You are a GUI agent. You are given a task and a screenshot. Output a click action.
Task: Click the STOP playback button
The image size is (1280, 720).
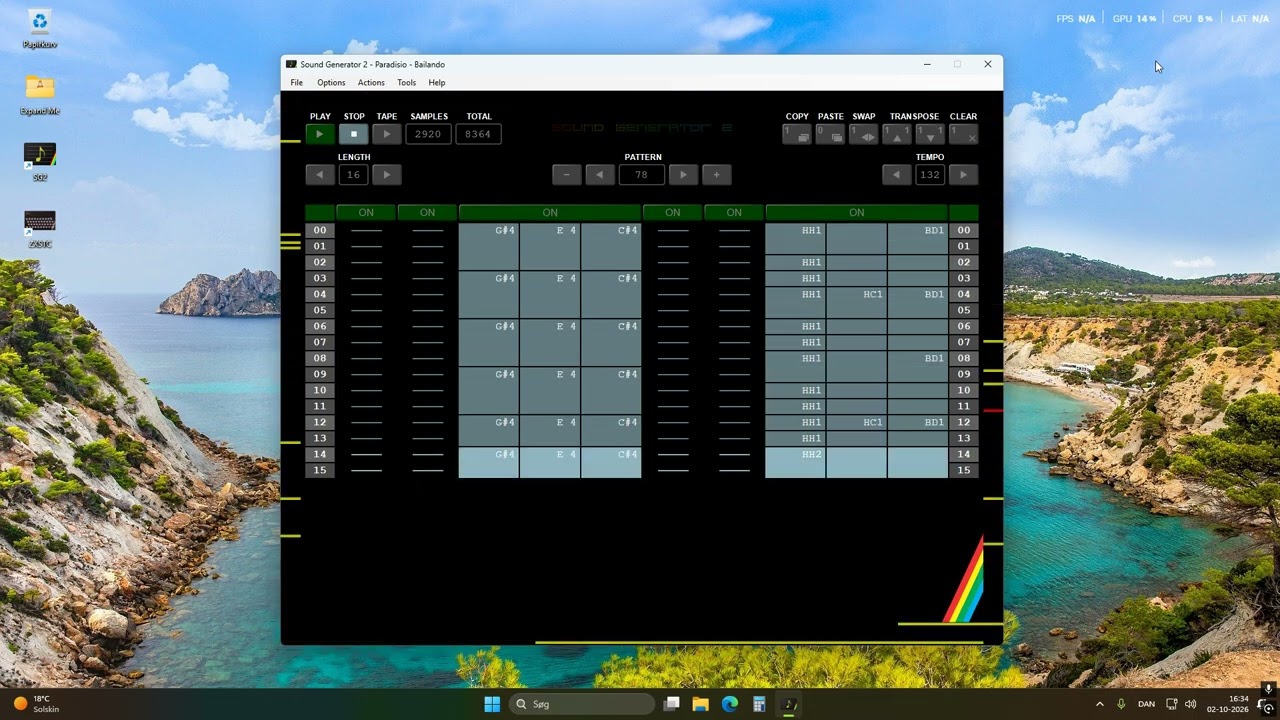354,134
